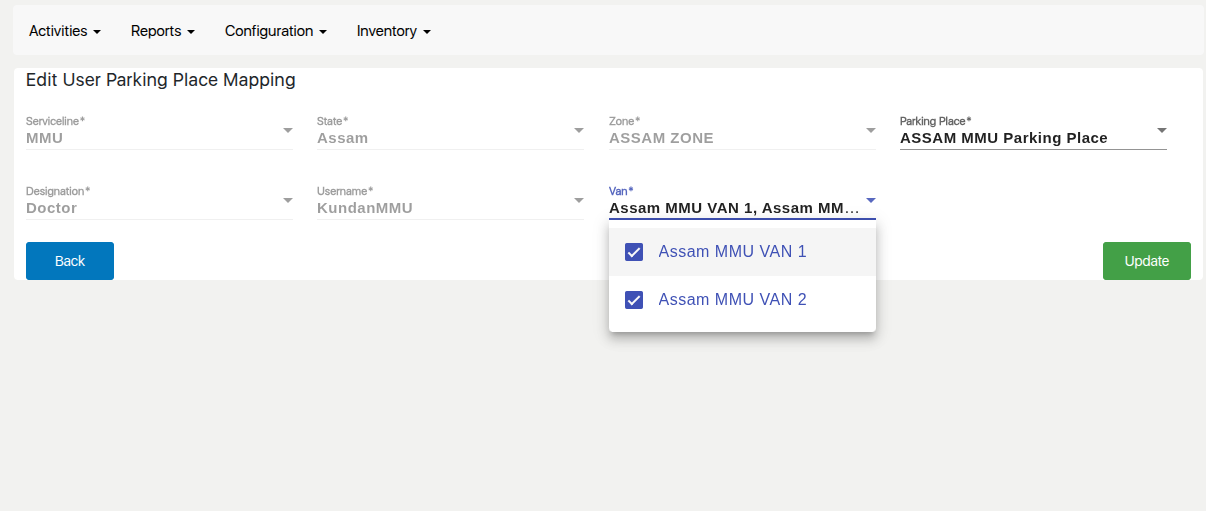Click the Zone dropdown arrow
1206x511 pixels.
click(x=870, y=131)
